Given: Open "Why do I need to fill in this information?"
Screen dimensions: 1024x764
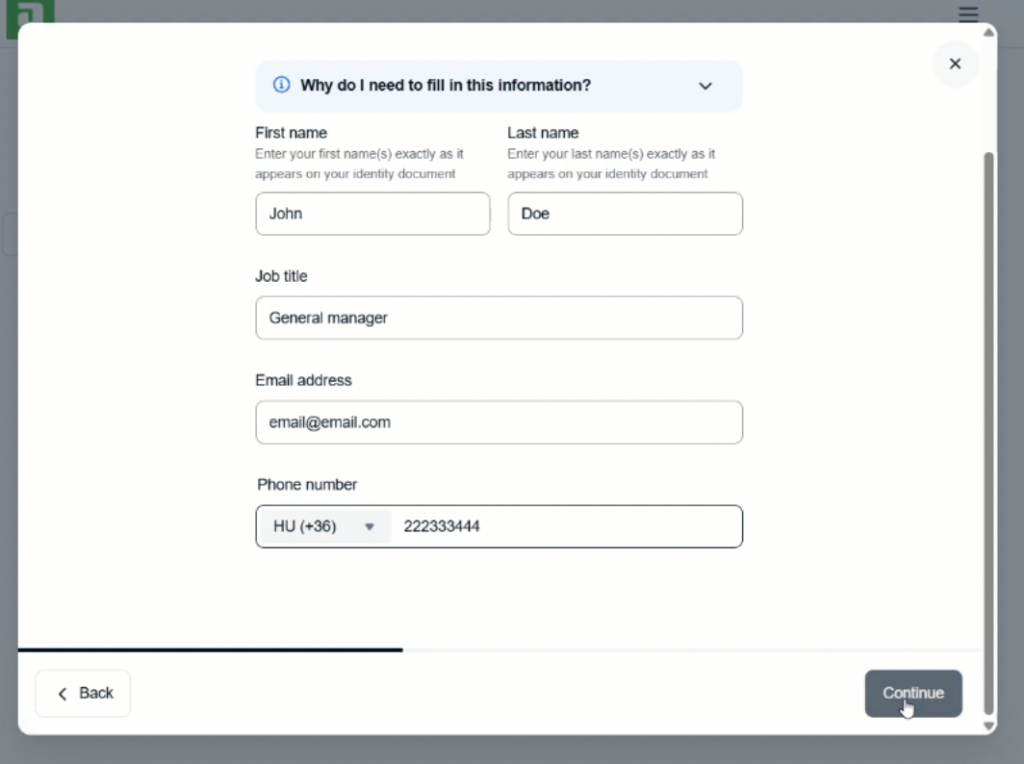Looking at the screenshot, I should click(x=445, y=86).
